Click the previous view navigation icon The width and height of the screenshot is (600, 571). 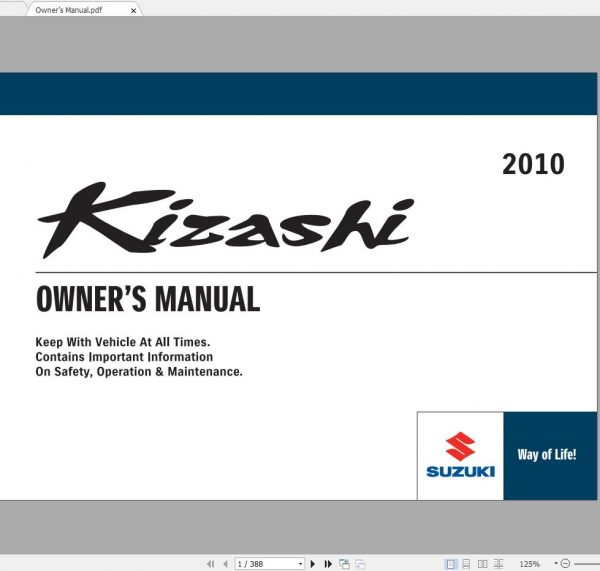(344, 564)
